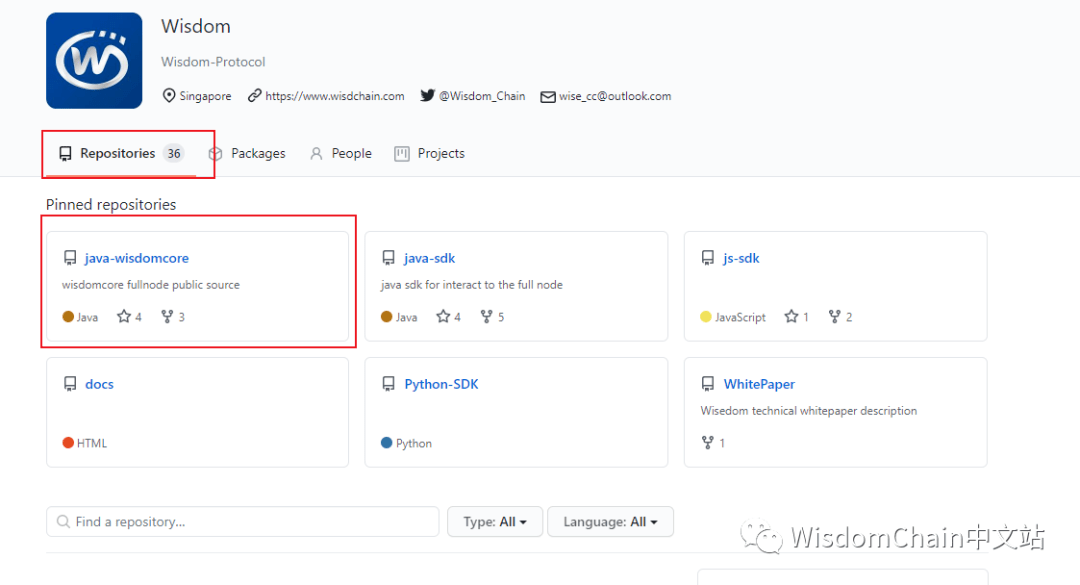Open the Language: All dropdown

click(x=610, y=522)
